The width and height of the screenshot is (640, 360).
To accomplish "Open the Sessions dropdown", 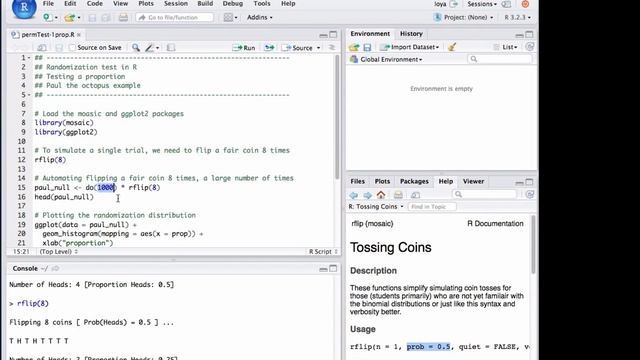I will point(482,4).
